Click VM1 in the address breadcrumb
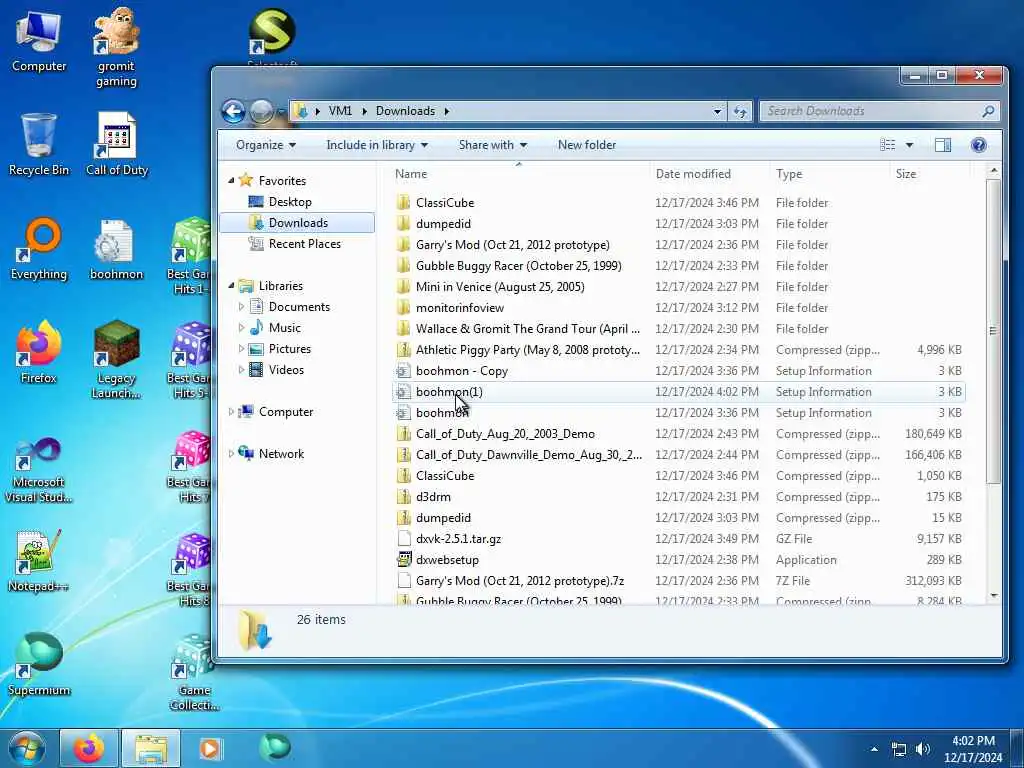The height and width of the screenshot is (768, 1024). 340,111
